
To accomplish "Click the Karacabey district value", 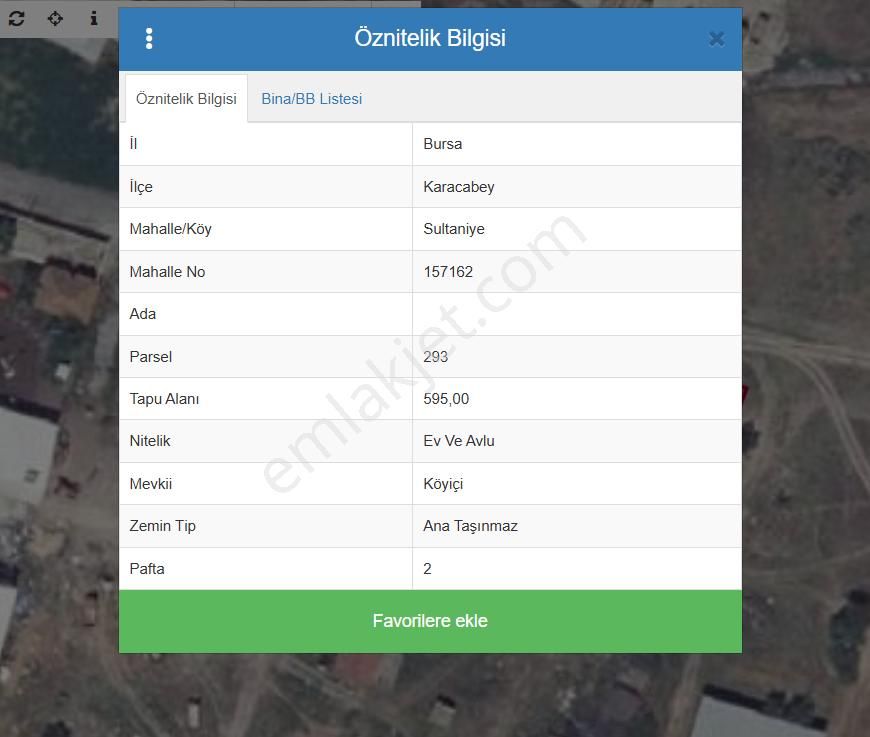I will coord(459,187).
